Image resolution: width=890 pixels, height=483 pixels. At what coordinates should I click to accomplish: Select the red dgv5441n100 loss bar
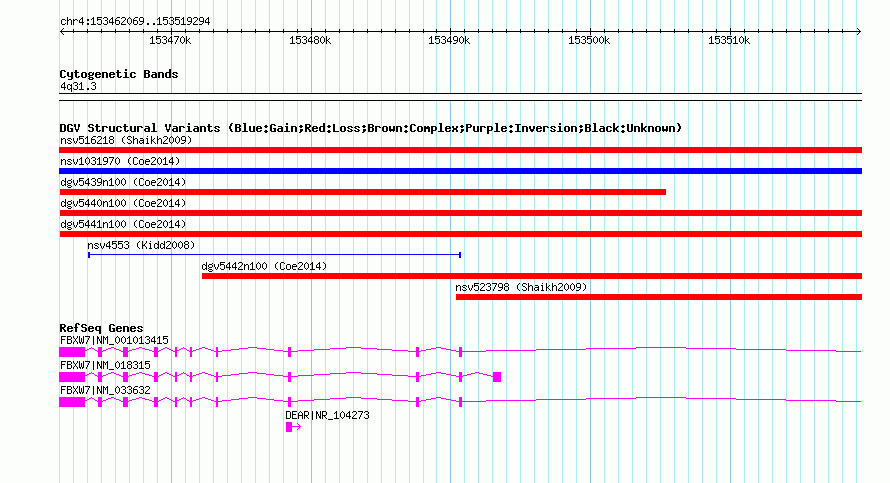(x=460, y=234)
